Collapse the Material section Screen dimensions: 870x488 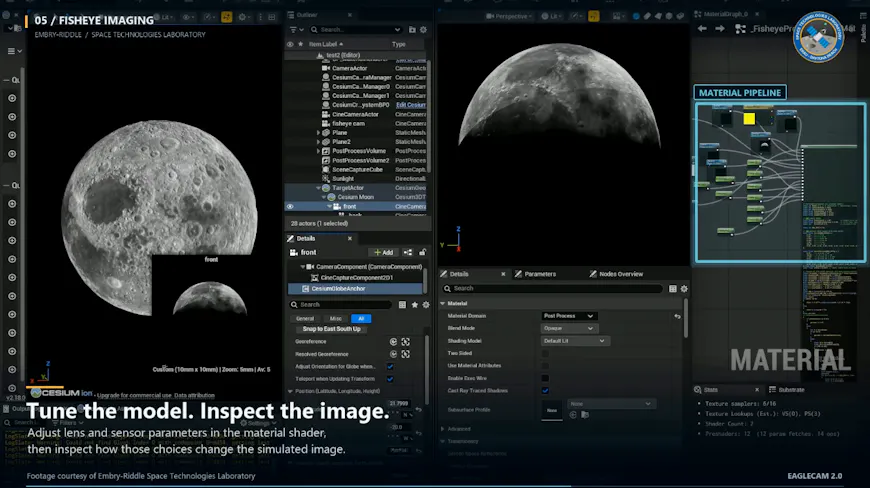coord(443,303)
